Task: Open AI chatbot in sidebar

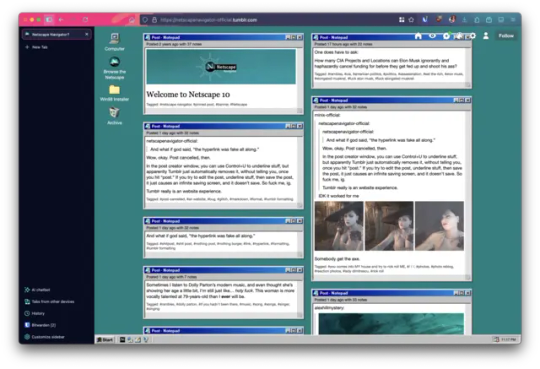Action: click(x=37, y=290)
